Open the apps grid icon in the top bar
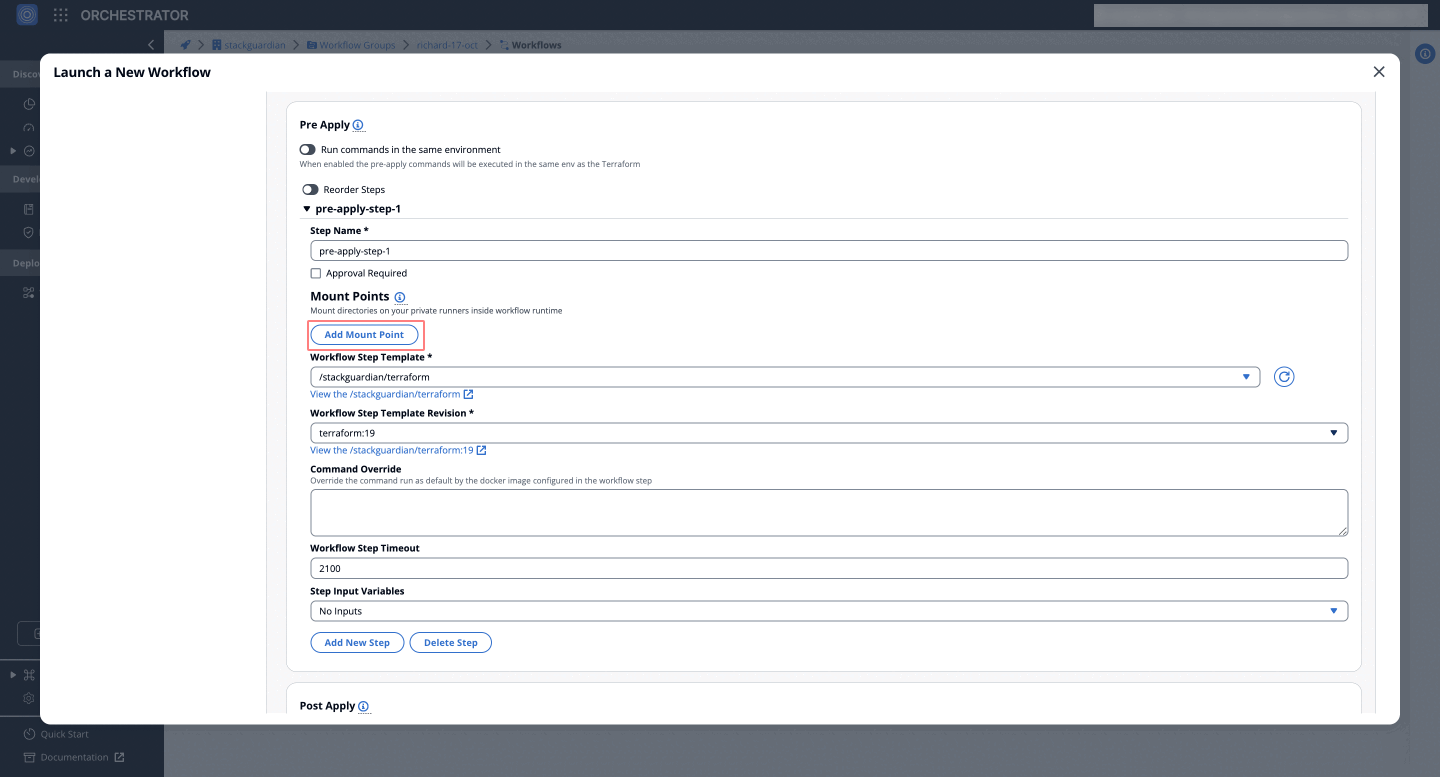 [x=61, y=15]
